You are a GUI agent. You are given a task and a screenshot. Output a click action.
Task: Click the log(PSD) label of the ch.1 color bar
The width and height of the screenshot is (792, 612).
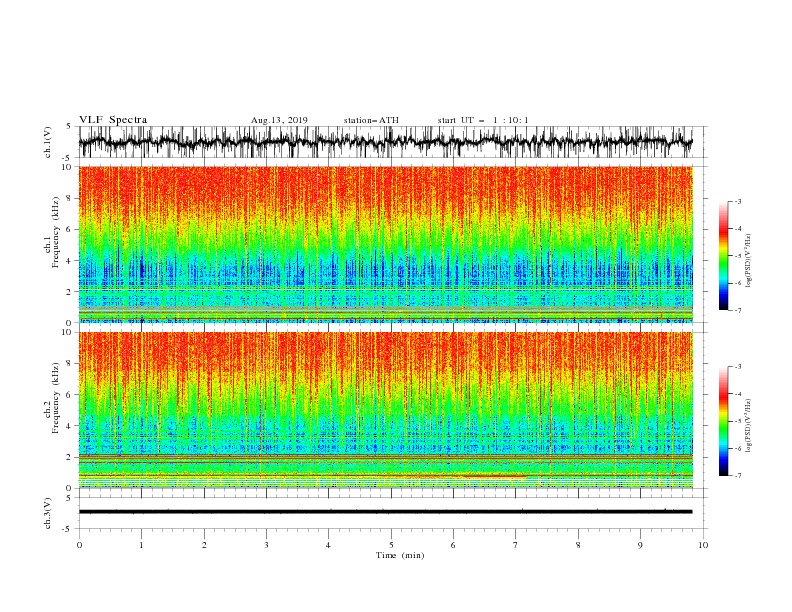coord(749,261)
